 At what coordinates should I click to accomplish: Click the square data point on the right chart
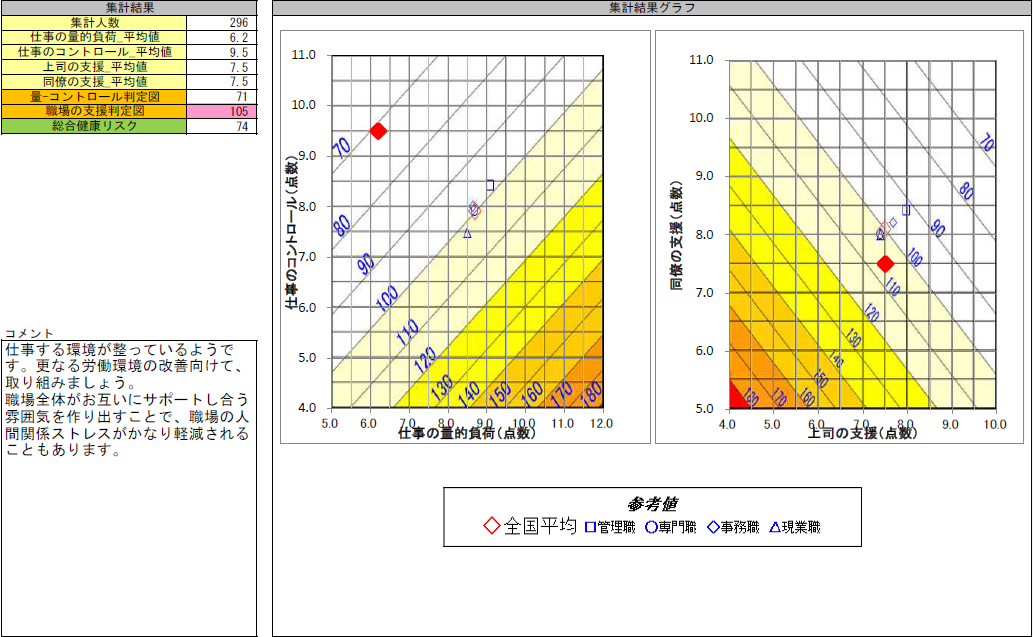point(905,210)
